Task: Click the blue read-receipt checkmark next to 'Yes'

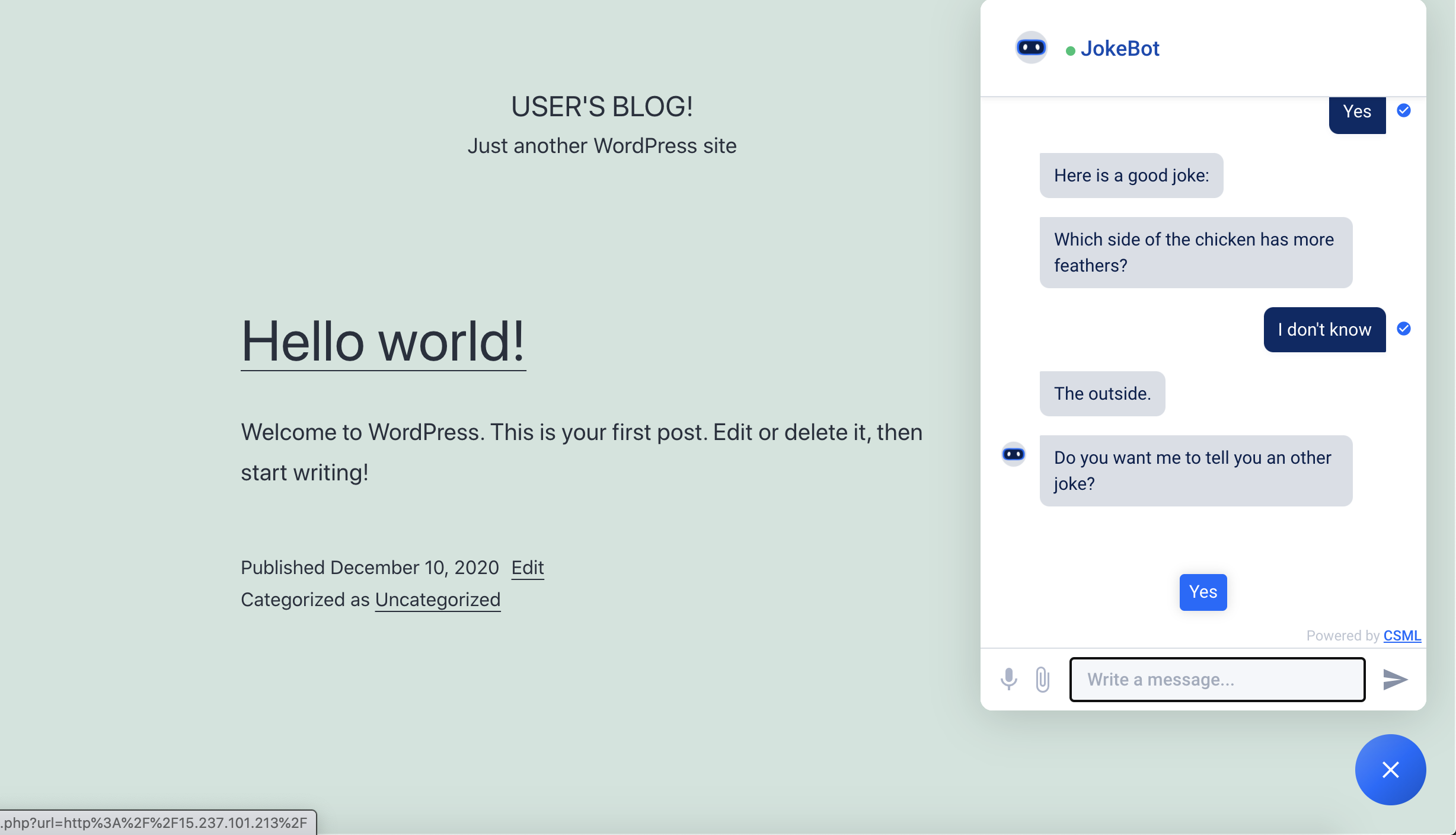Action: (1403, 110)
